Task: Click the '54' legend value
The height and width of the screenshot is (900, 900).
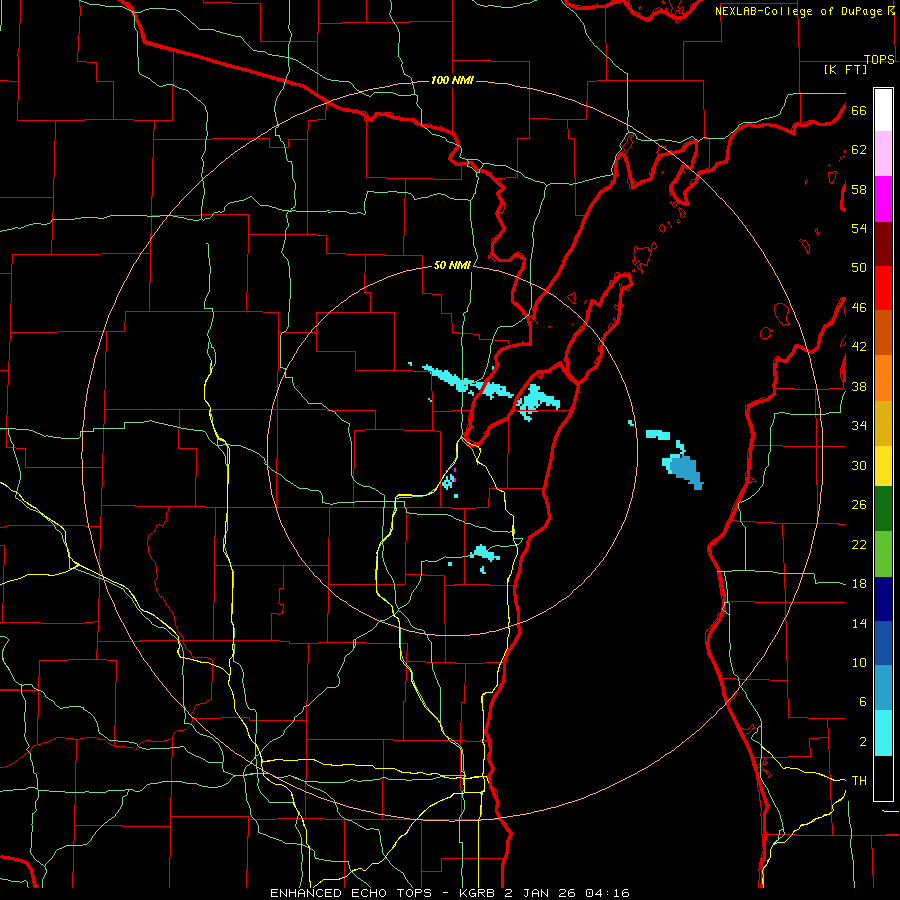Action: [859, 228]
